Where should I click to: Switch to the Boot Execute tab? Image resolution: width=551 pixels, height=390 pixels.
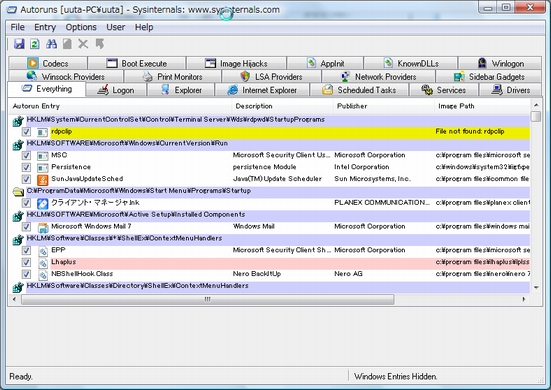point(137,63)
